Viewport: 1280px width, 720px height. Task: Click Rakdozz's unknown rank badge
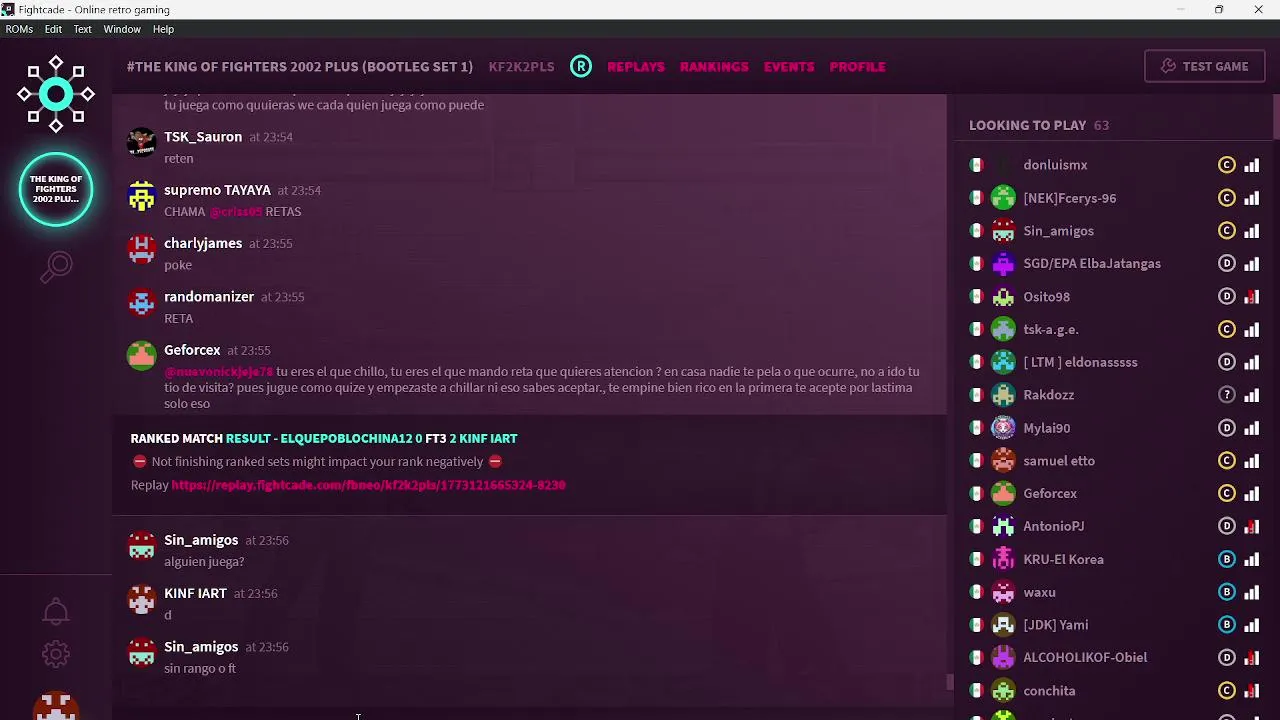click(x=1227, y=395)
